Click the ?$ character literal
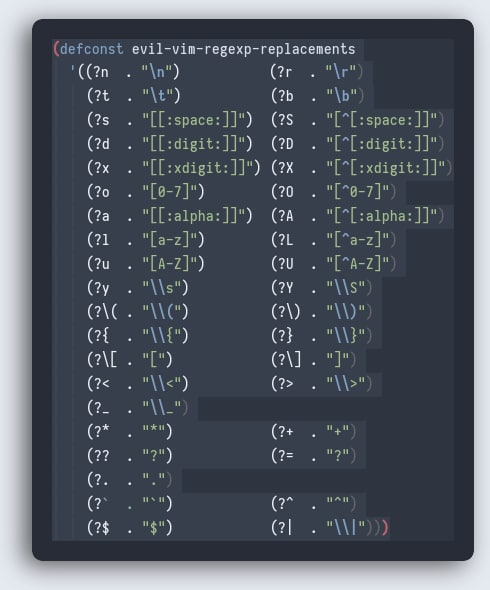 pyautogui.click(x=102, y=528)
